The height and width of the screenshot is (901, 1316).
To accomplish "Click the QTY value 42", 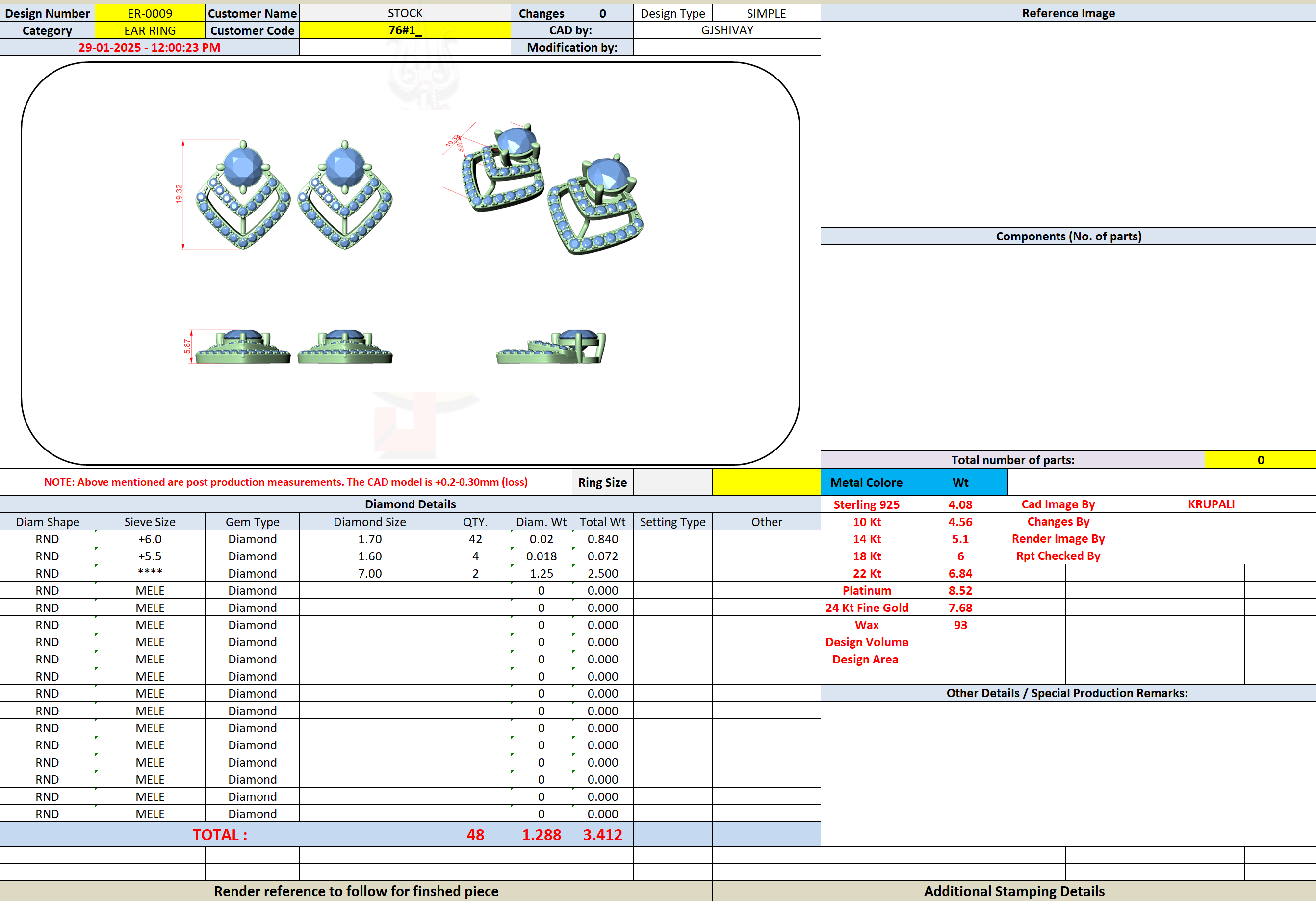I will coord(476,539).
